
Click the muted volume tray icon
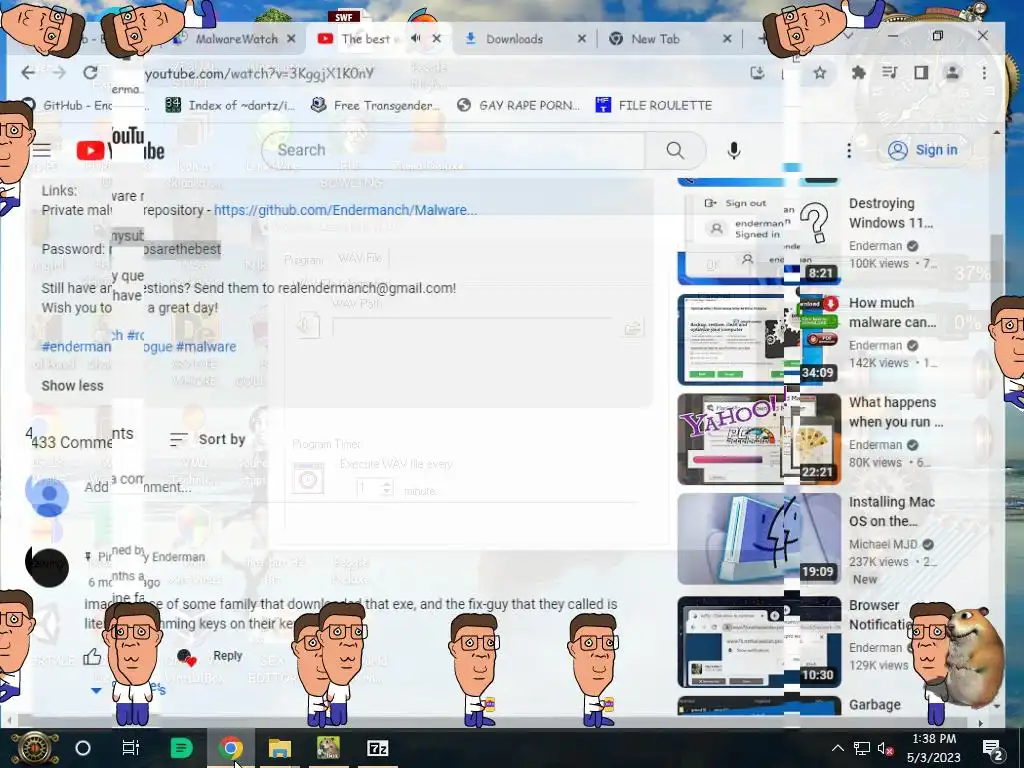click(x=886, y=749)
